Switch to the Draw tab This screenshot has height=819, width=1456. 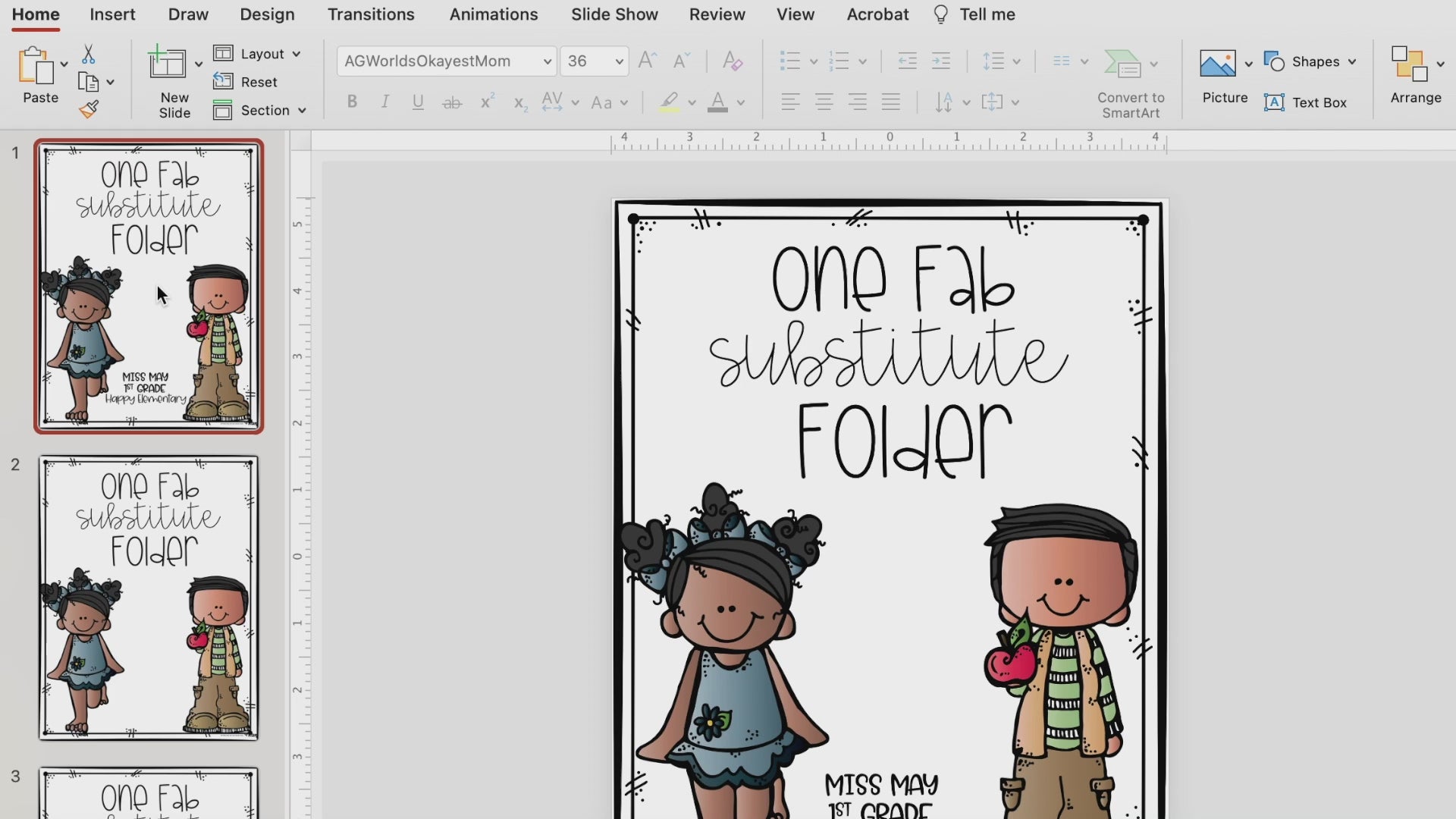pyautogui.click(x=188, y=14)
